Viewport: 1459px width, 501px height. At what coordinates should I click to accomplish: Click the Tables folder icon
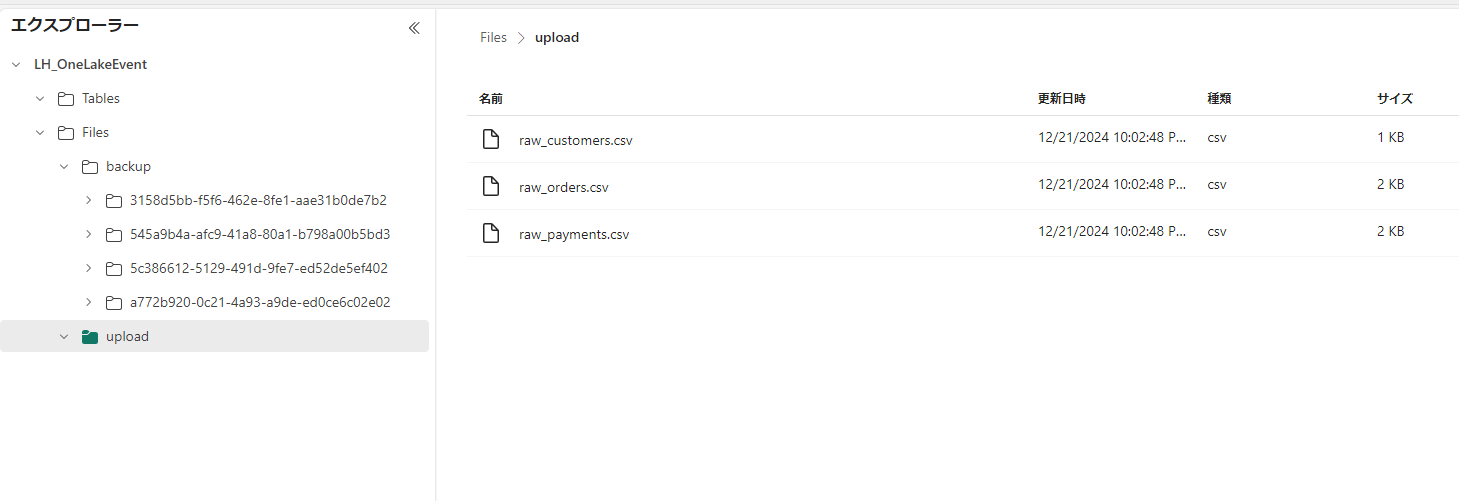66,99
